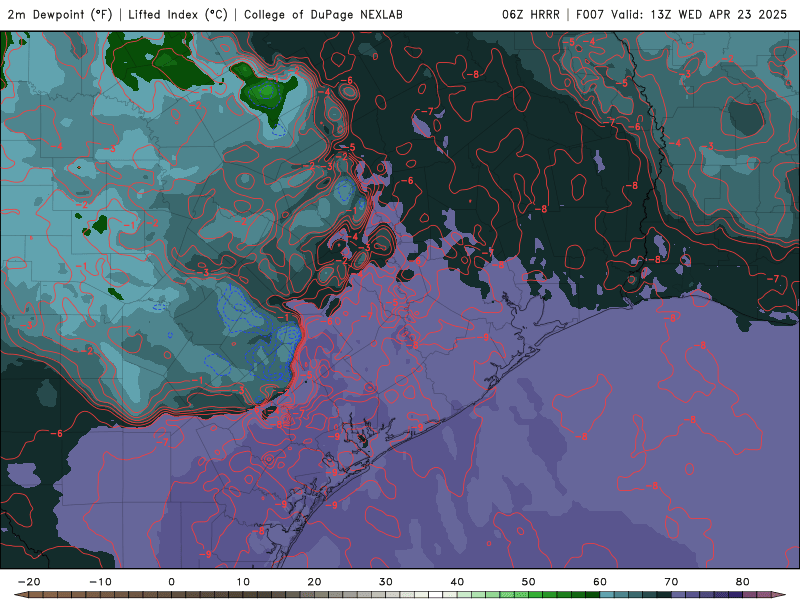Click the 10 label on the color scale
This screenshot has width=800, height=600.
pos(243,582)
